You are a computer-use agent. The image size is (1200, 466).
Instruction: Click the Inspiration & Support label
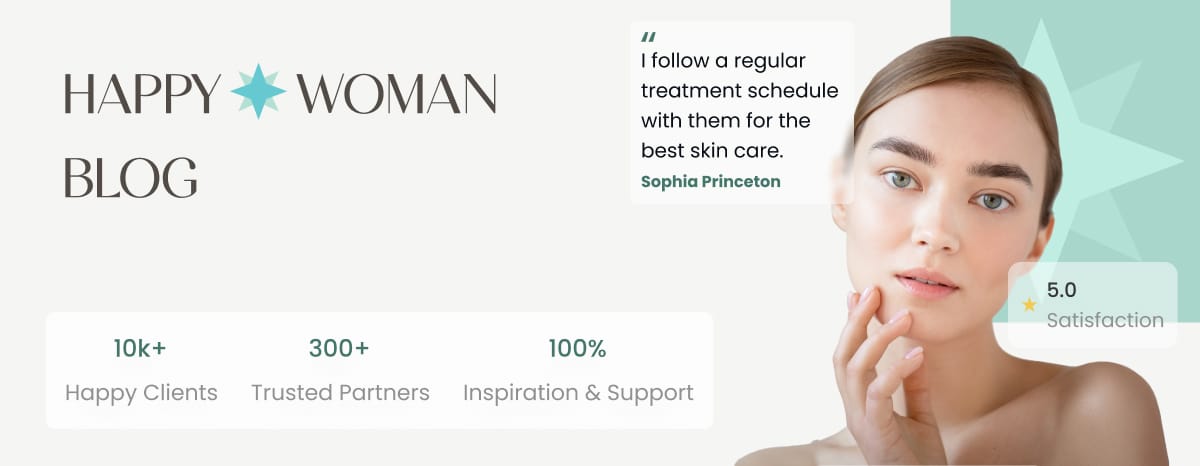[578, 393]
